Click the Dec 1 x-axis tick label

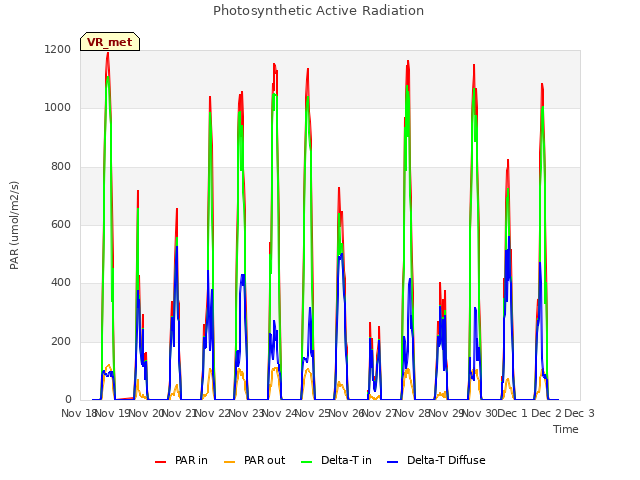(x=513, y=413)
